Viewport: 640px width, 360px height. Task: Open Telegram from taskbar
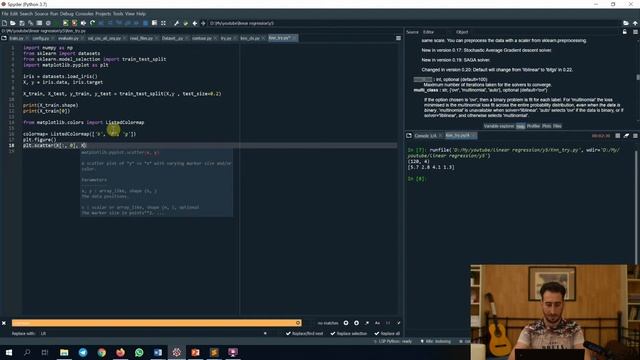pyautogui.click(x=83, y=352)
